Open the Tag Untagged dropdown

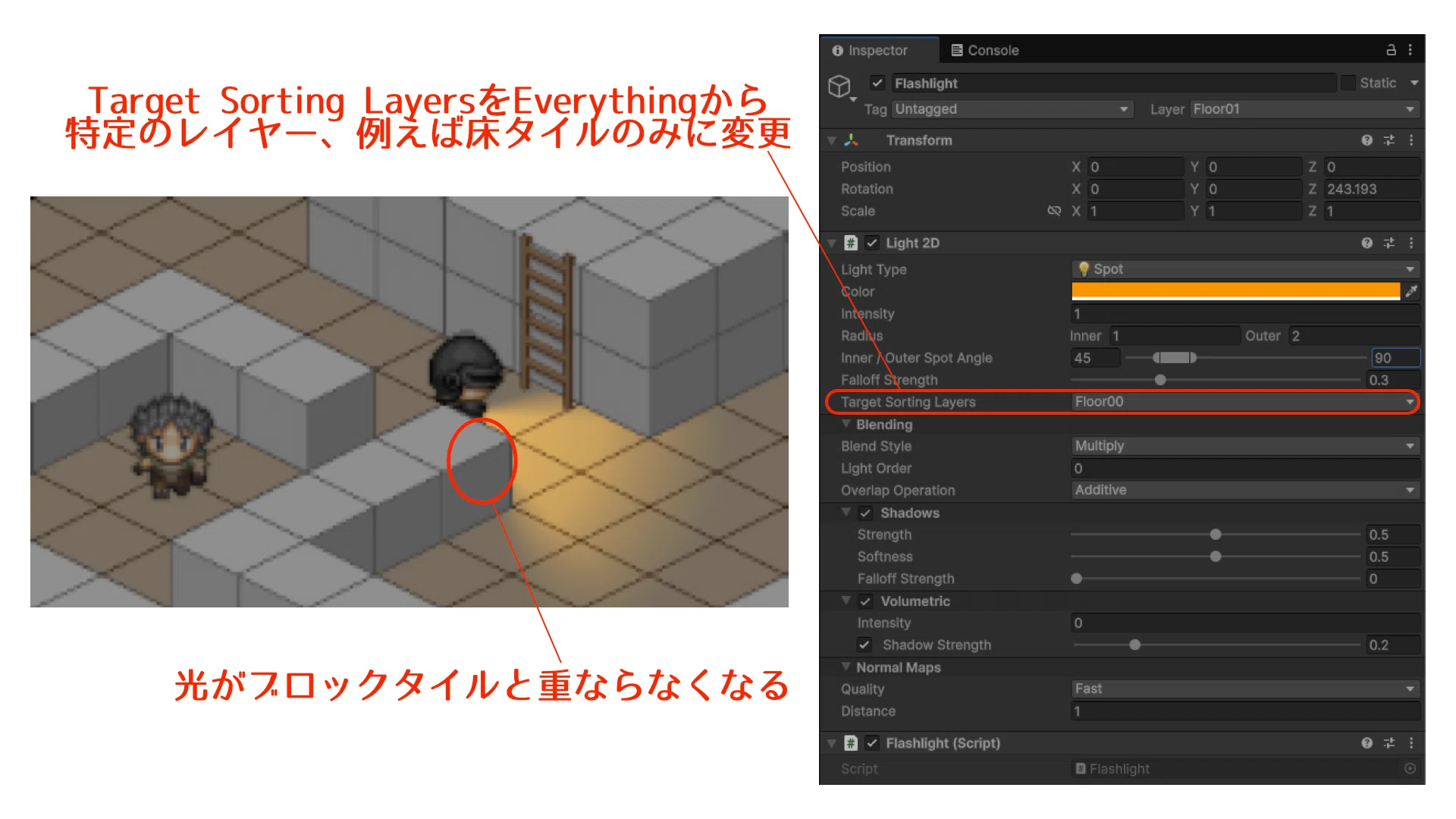click(x=1012, y=109)
